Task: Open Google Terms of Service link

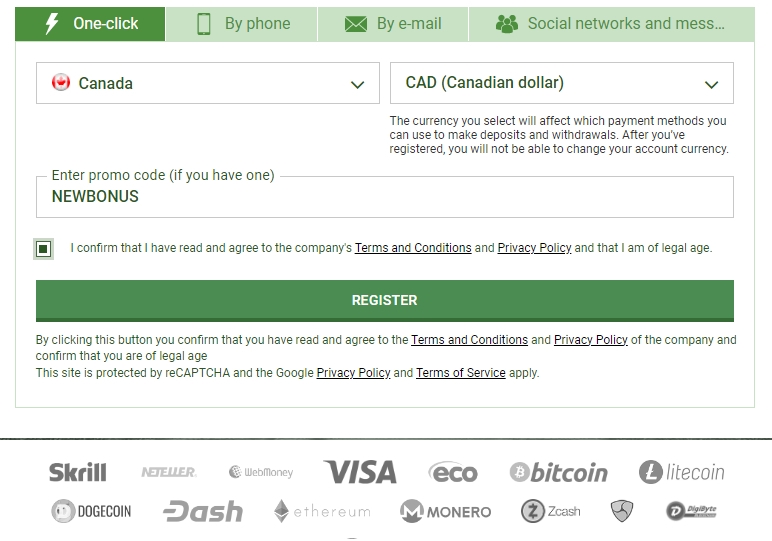Action: tap(461, 373)
